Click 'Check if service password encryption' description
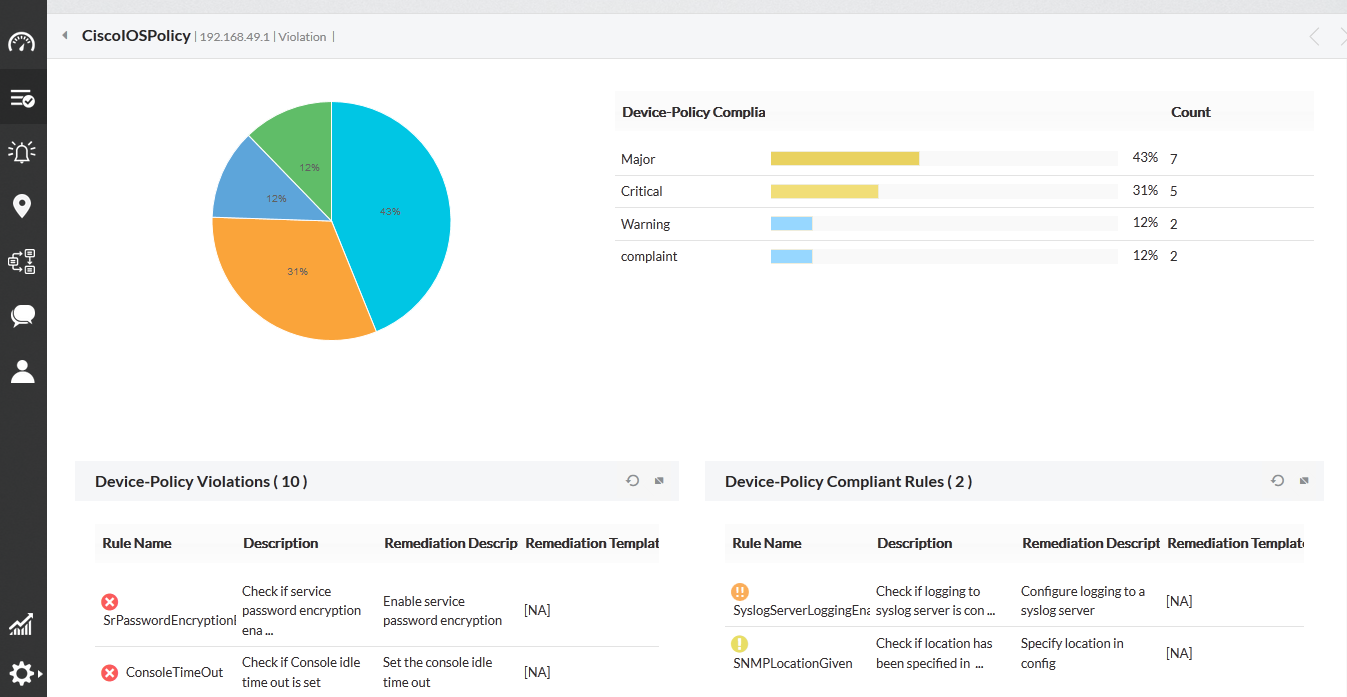The image size is (1347, 697). [302, 611]
